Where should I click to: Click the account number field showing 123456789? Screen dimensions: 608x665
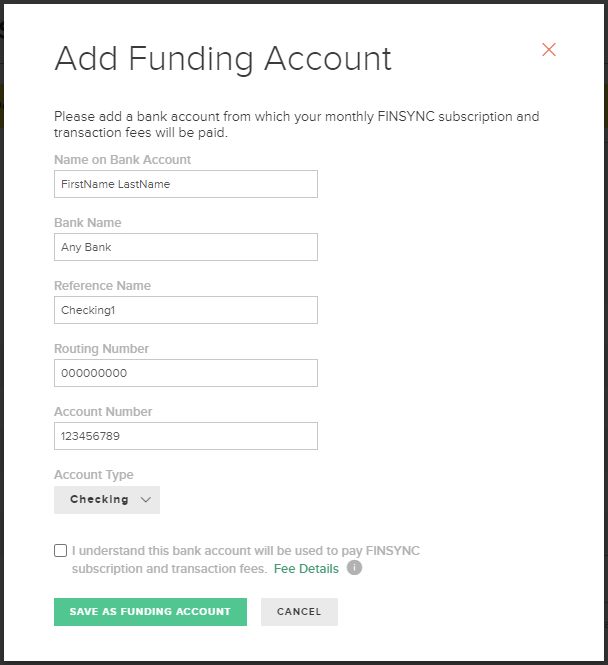[x=186, y=436]
